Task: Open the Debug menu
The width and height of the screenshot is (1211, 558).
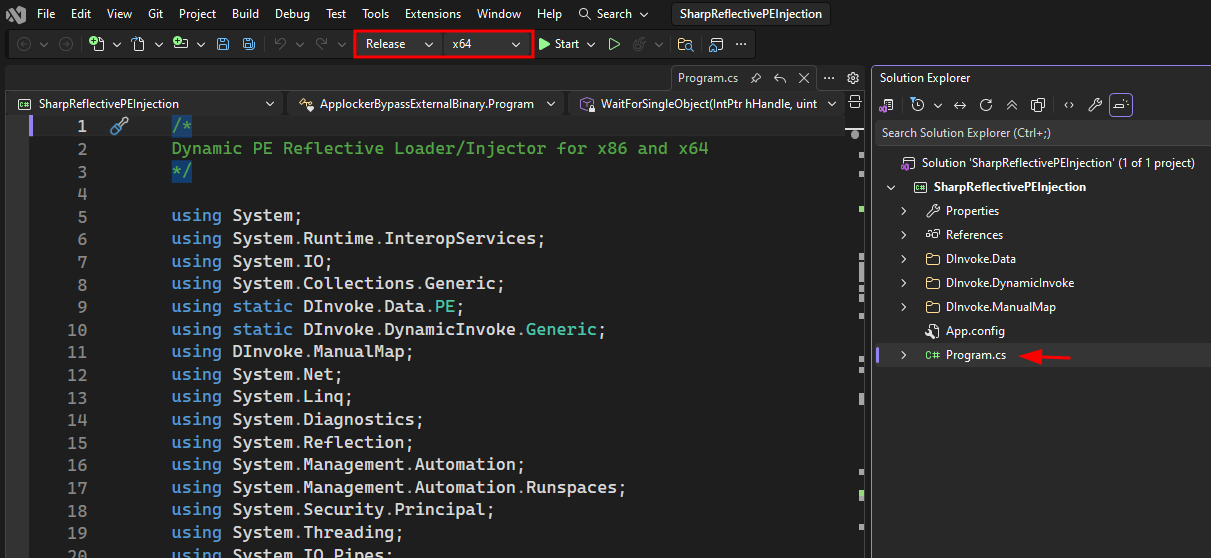Action: (292, 14)
